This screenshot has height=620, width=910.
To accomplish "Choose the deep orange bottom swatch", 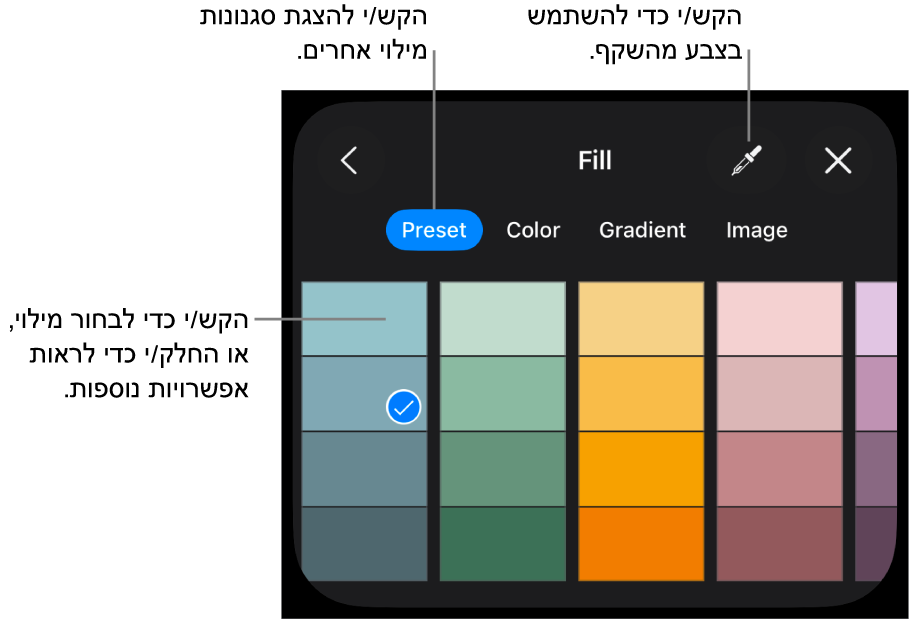I will [x=641, y=543].
